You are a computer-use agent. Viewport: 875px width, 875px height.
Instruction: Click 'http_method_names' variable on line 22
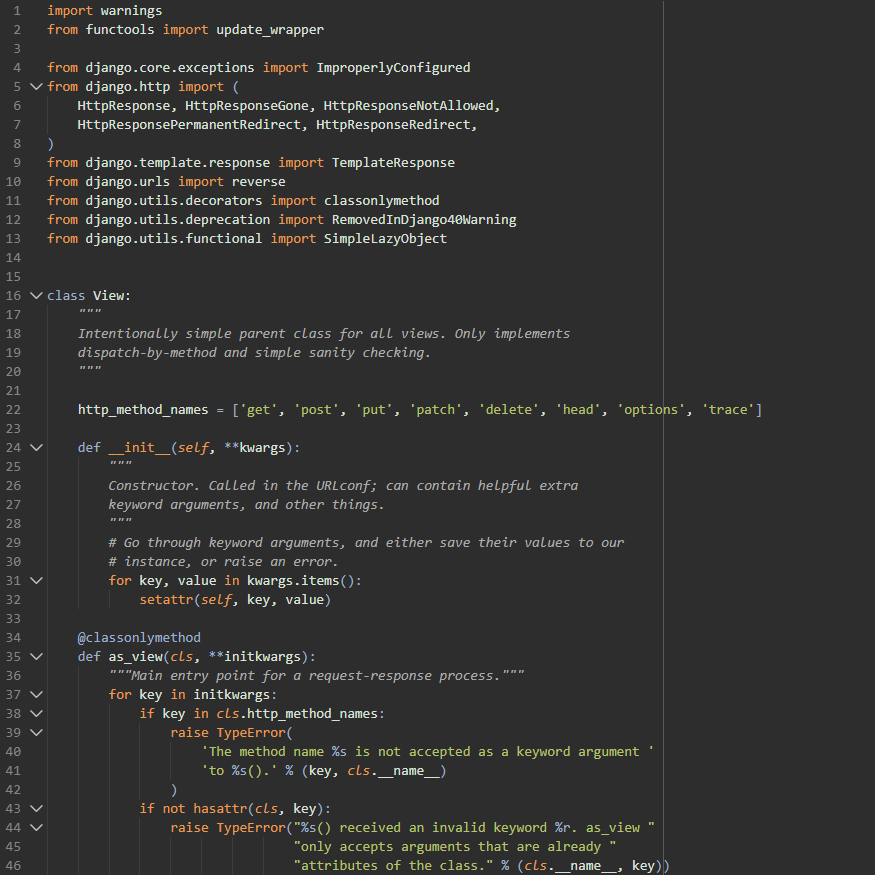tap(143, 410)
